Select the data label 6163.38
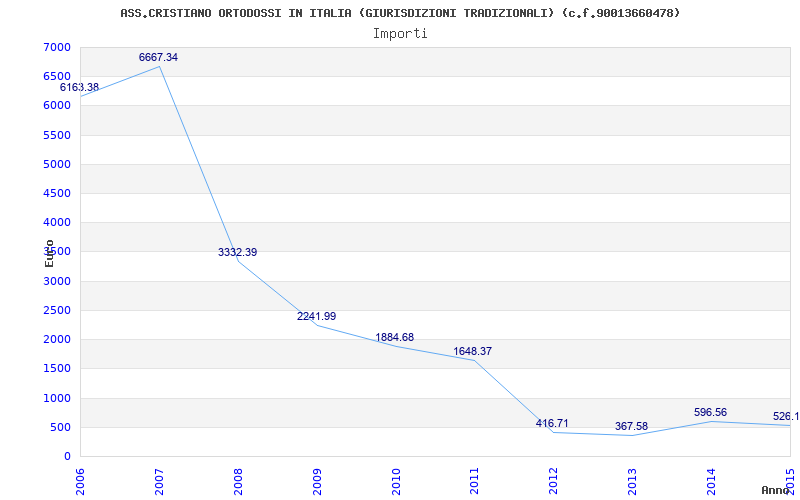Viewport: 800px width, 500px height. 79,87
